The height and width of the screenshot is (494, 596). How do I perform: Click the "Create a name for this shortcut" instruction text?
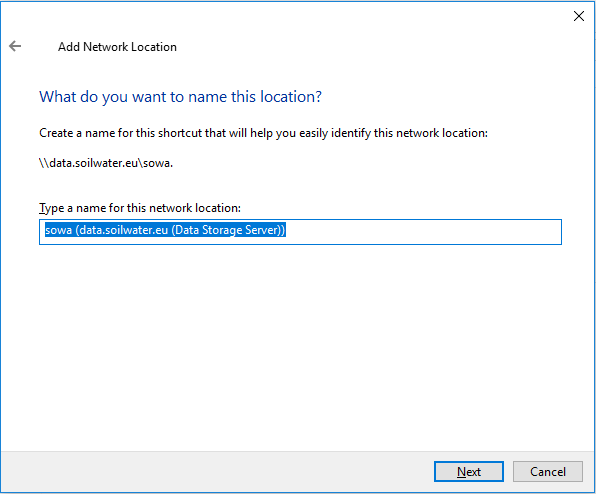[x=263, y=133]
